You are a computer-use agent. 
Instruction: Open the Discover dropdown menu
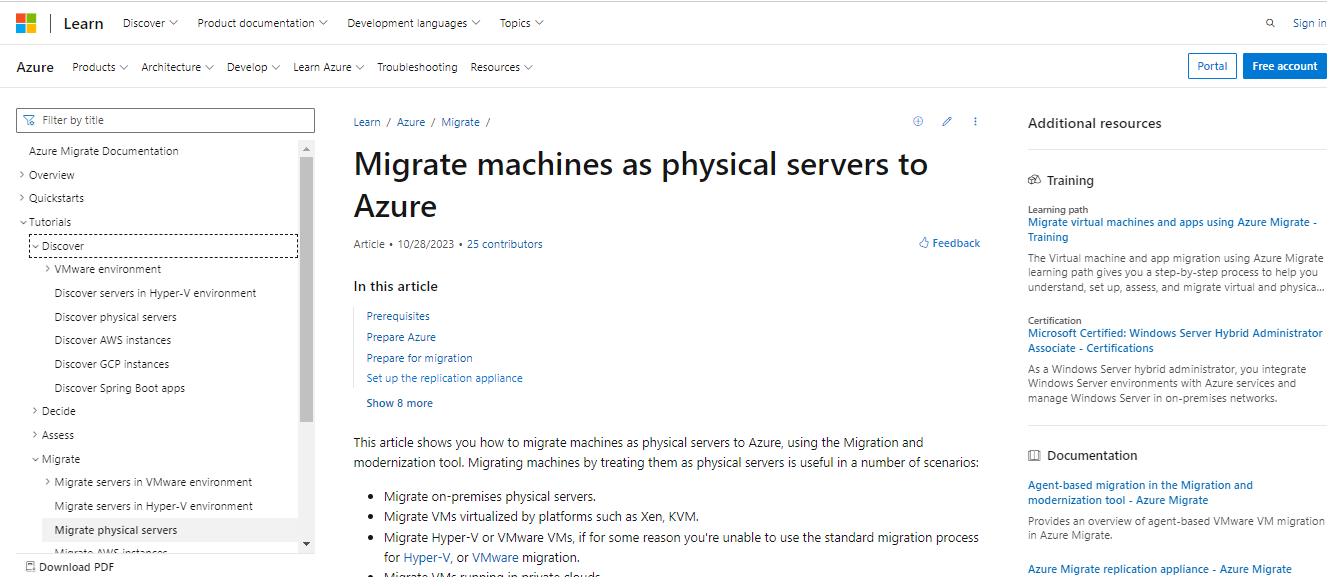point(150,23)
